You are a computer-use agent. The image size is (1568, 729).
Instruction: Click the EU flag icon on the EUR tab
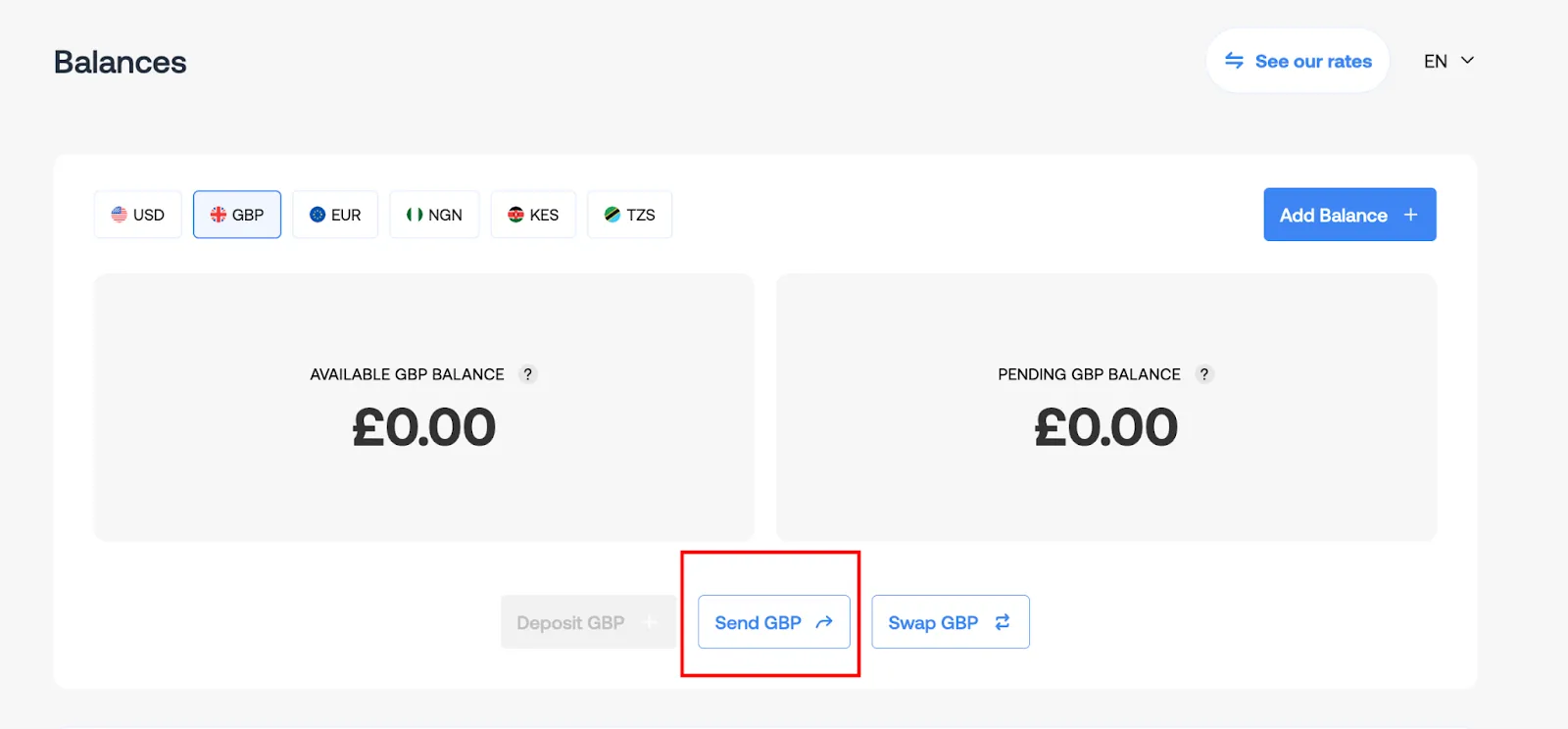coord(318,215)
